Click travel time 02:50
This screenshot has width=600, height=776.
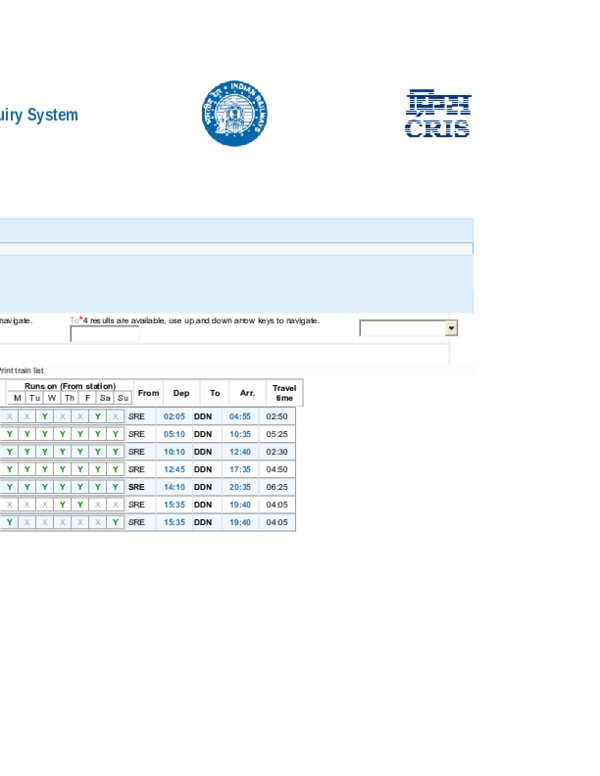coord(277,417)
